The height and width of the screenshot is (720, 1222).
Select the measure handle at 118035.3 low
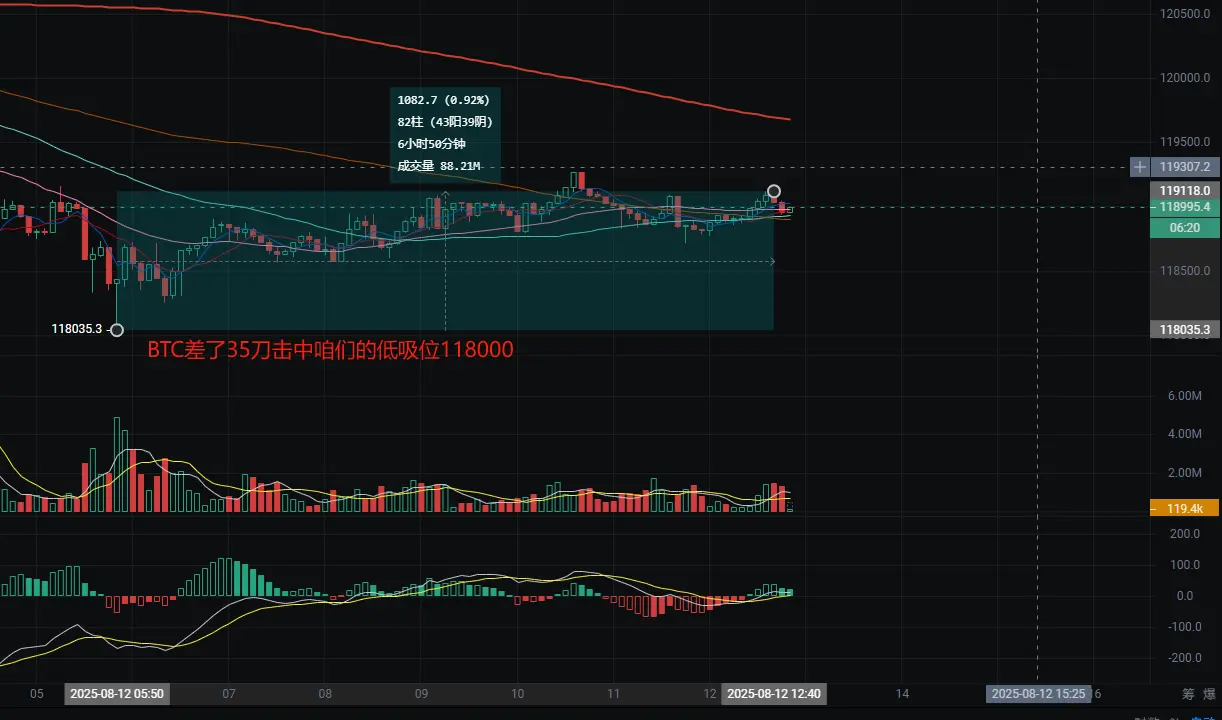pos(117,329)
